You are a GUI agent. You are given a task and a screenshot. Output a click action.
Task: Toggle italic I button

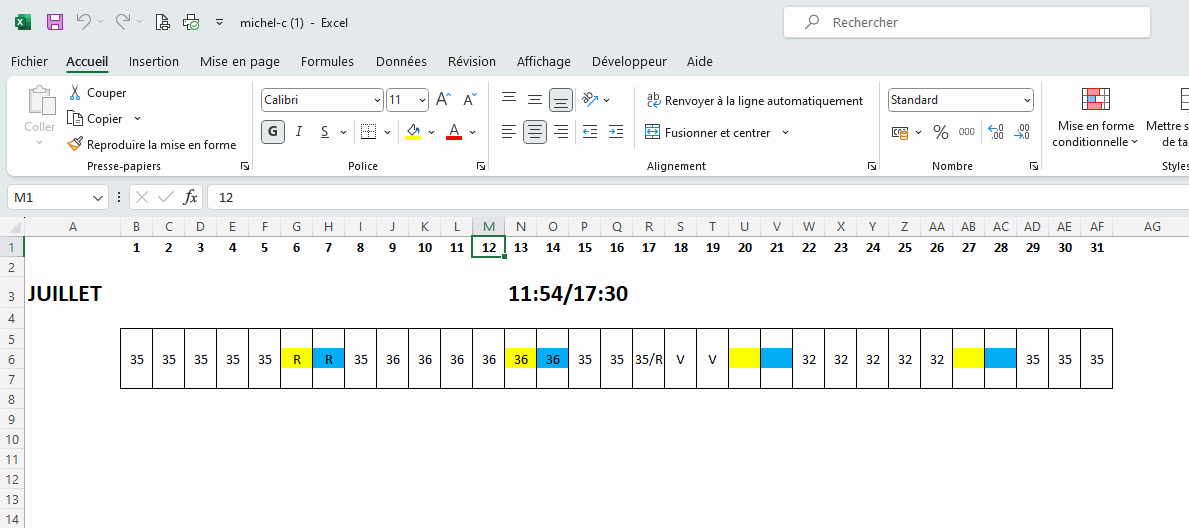(x=299, y=132)
